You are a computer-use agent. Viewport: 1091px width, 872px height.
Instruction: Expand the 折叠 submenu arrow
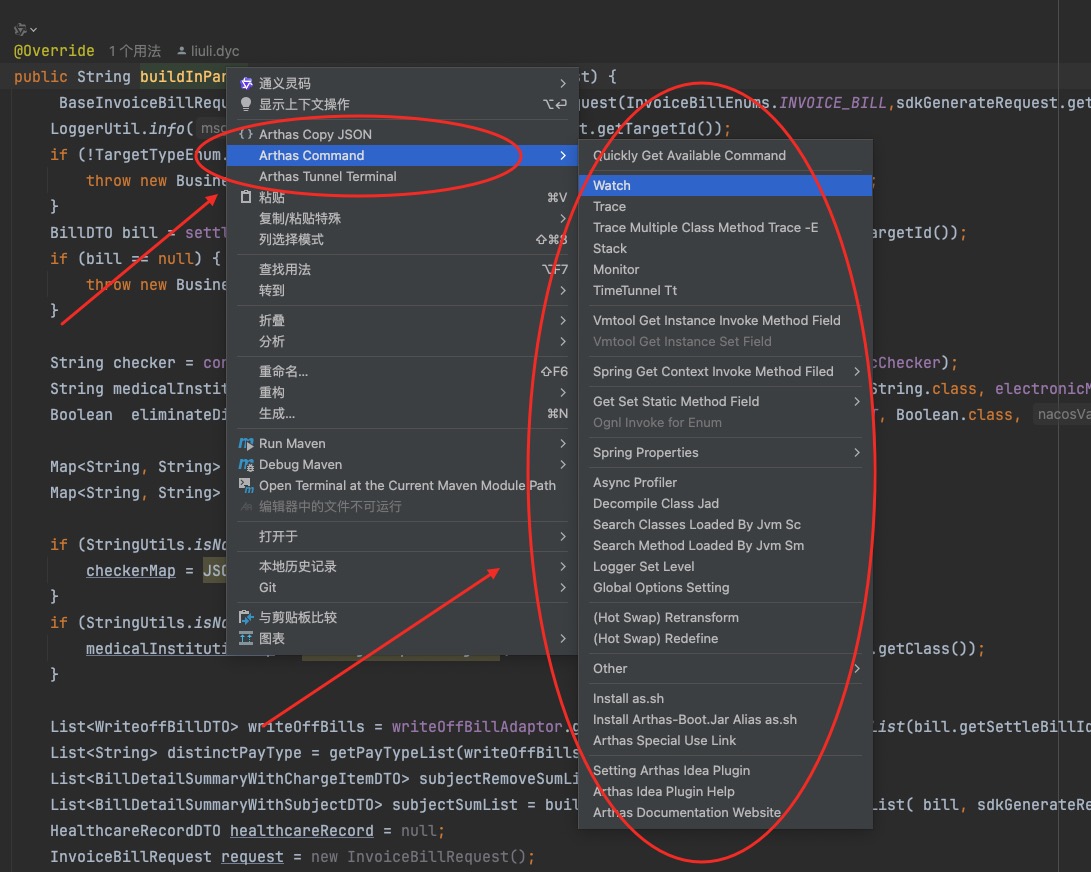click(563, 321)
